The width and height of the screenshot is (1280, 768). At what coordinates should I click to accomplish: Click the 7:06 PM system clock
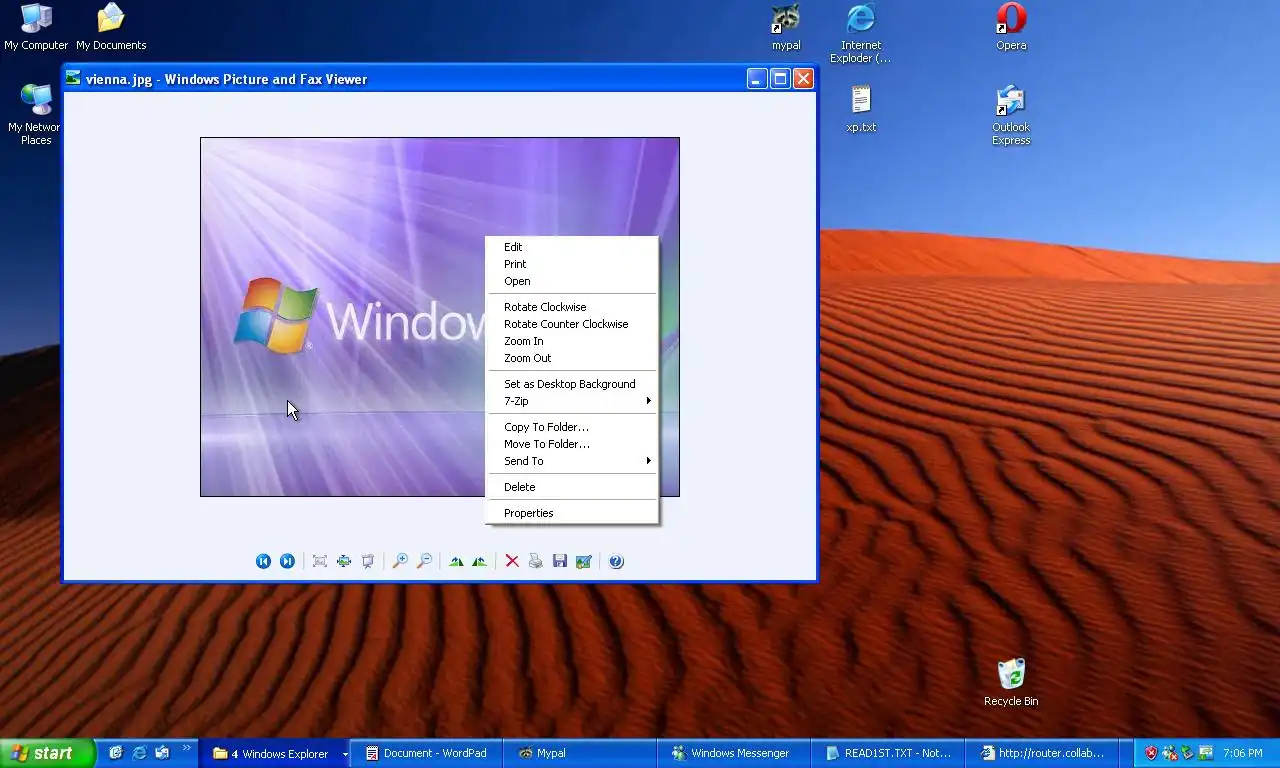[1242, 753]
